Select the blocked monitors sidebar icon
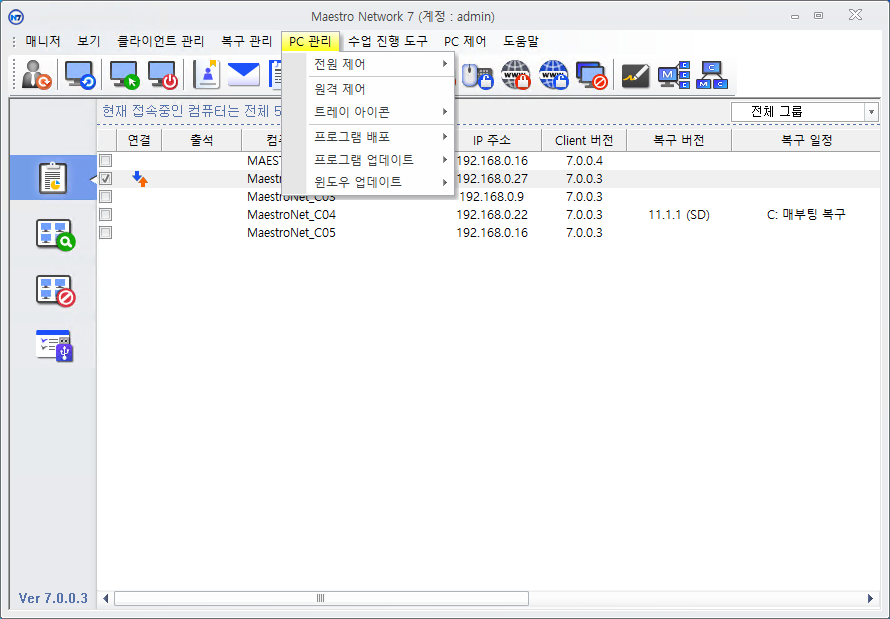 coord(55,290)
